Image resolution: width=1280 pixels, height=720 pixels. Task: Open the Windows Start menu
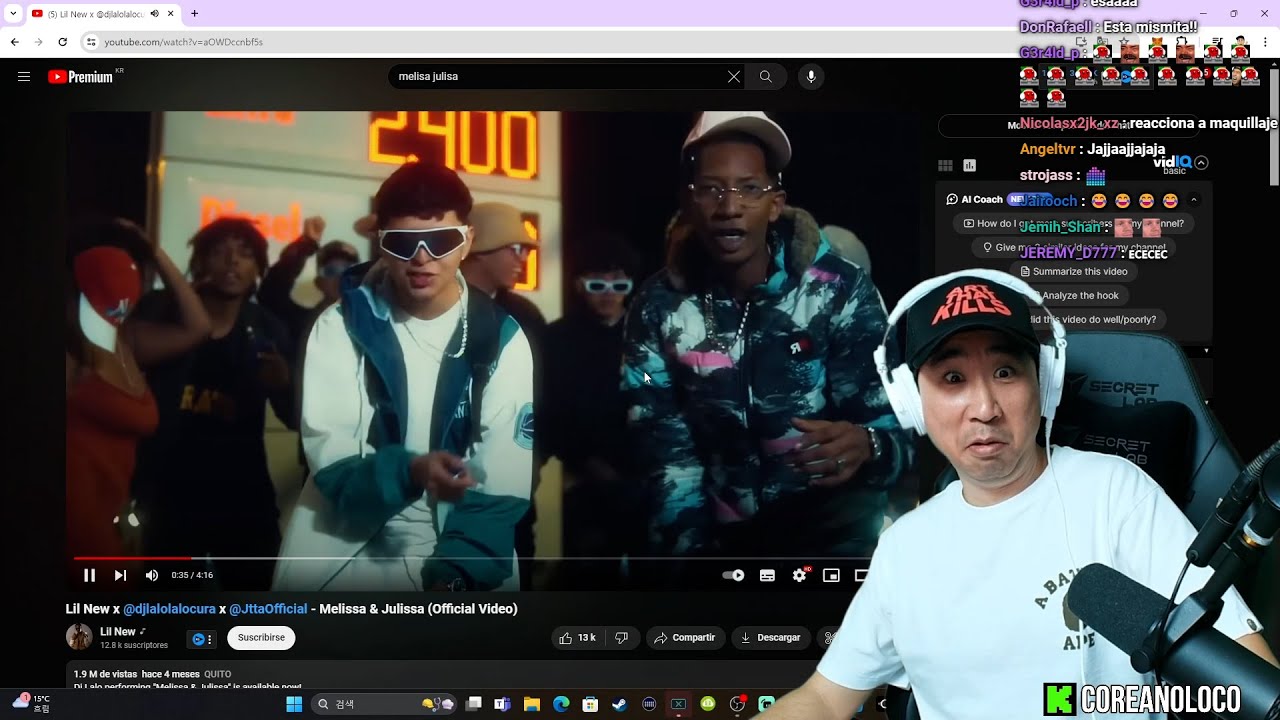[294, 704]
